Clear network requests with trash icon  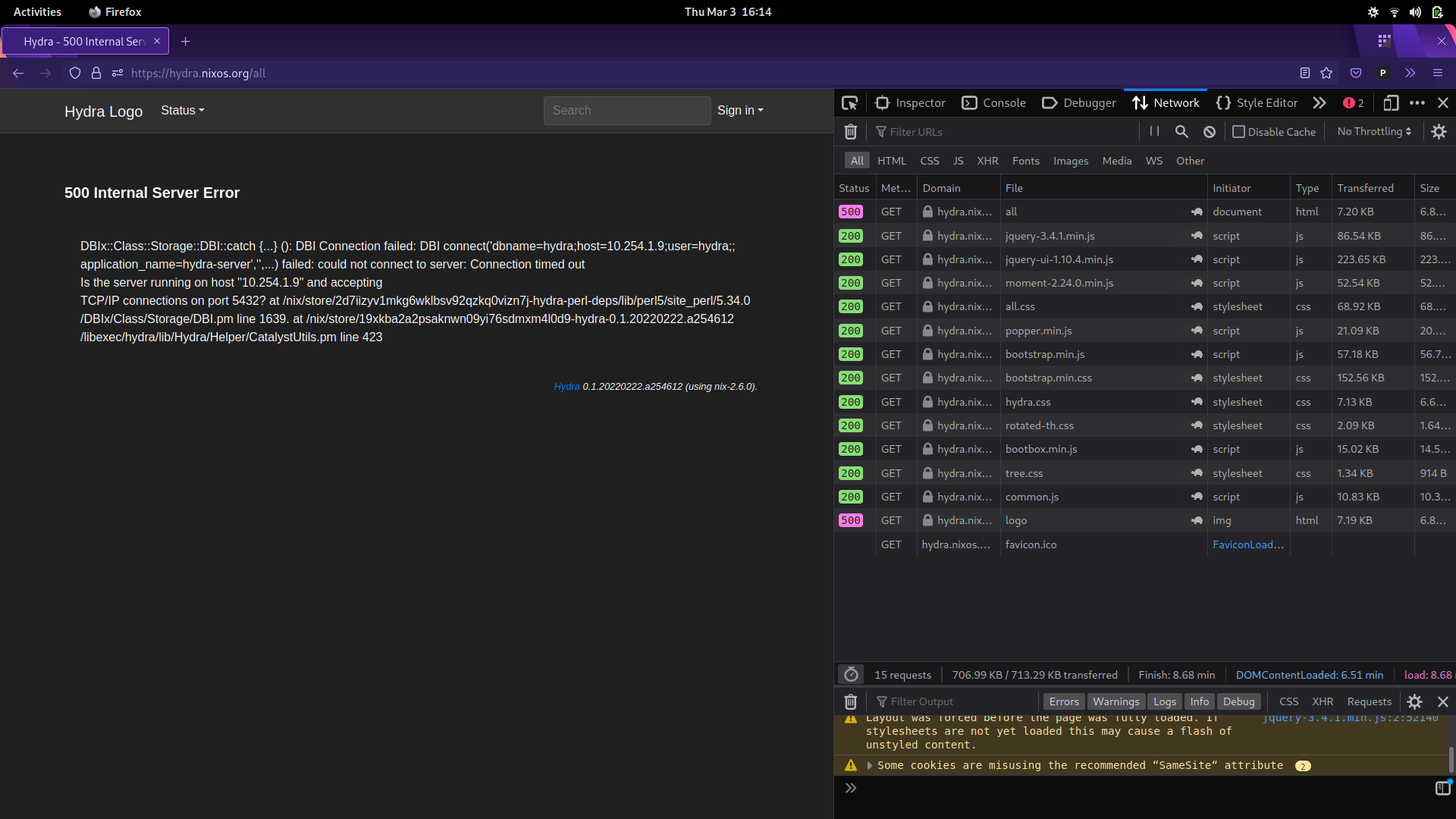[851, 132]
